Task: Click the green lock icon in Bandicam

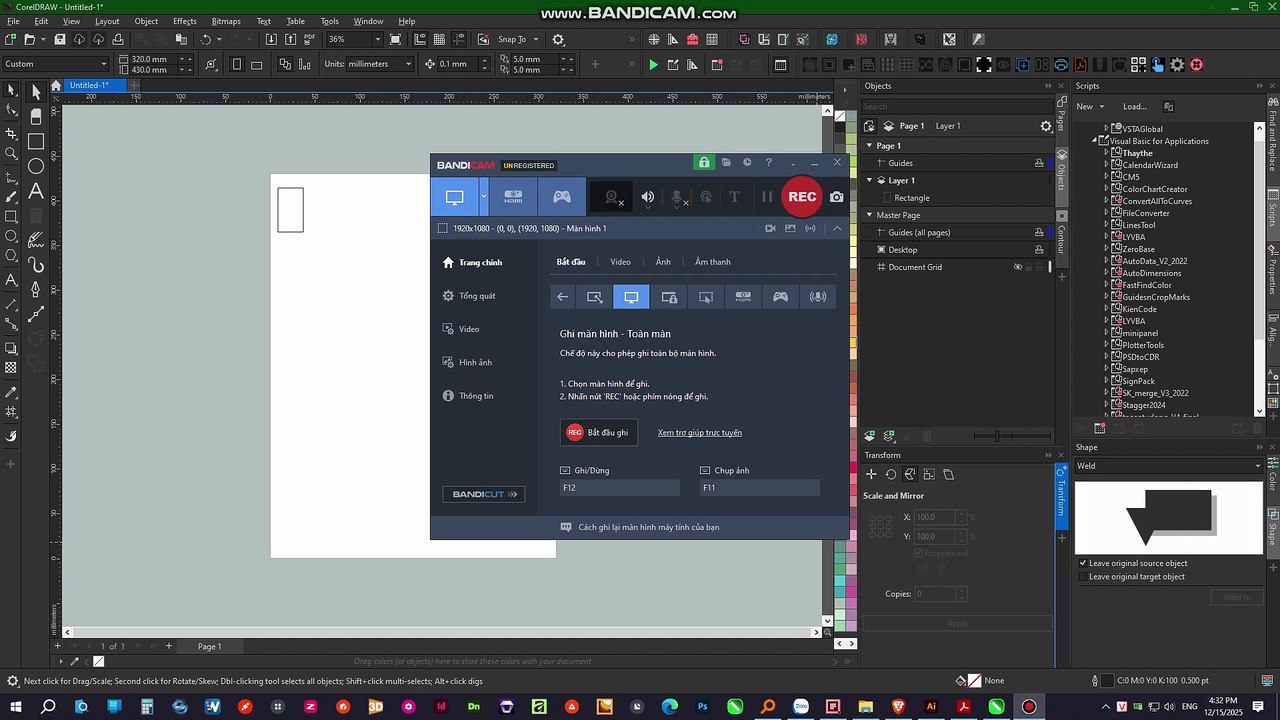Action: 704,163
